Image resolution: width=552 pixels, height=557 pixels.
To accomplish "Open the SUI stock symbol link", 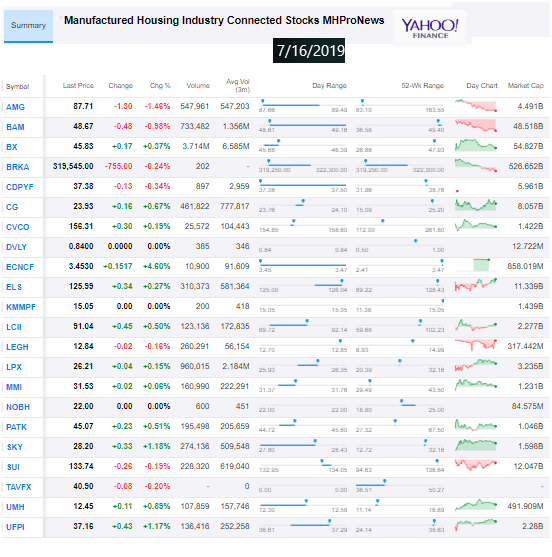I will [x=13, y=467].
